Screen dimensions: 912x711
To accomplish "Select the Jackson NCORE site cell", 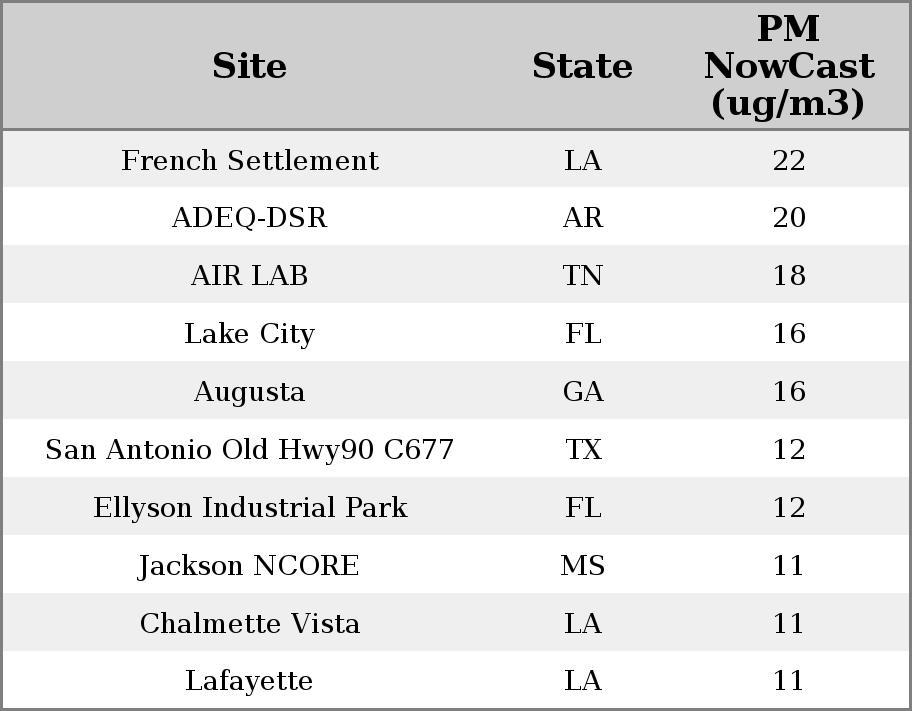I will pyautogui.click(x=250, y=566).
